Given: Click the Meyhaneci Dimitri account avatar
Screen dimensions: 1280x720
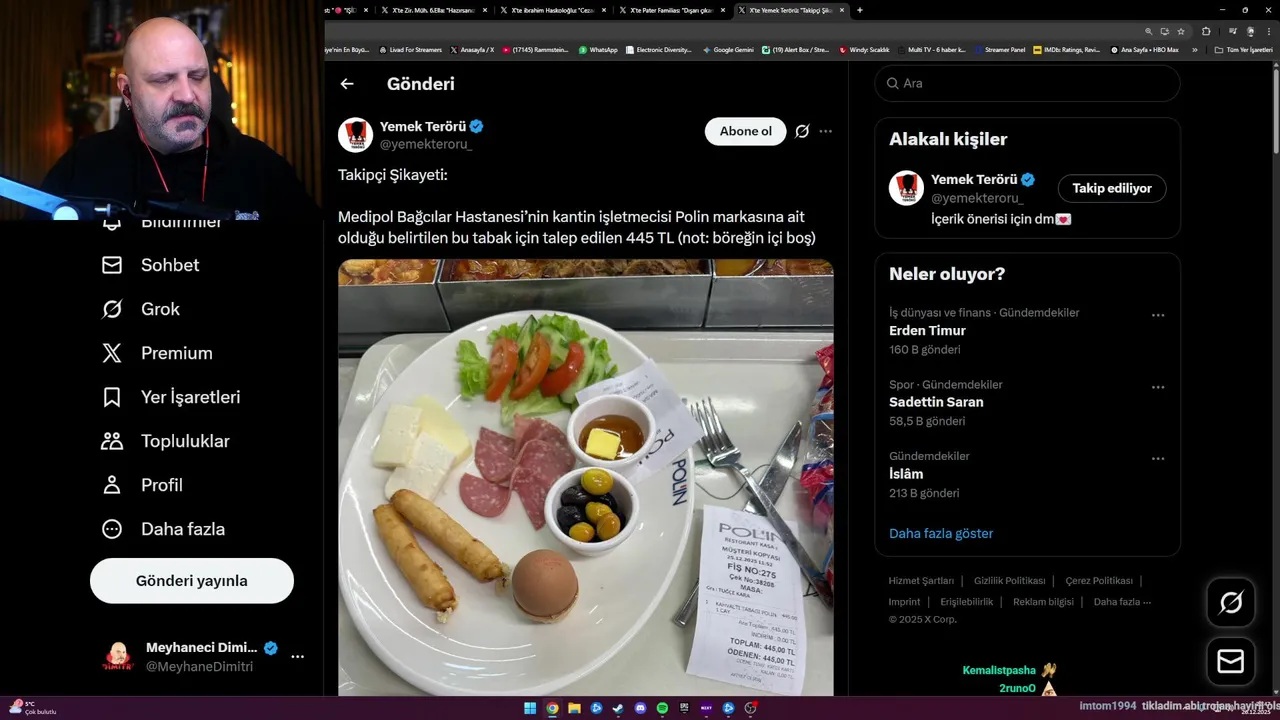Looking at the screenshot, I should pyautogui.click(x=119, y=657).
